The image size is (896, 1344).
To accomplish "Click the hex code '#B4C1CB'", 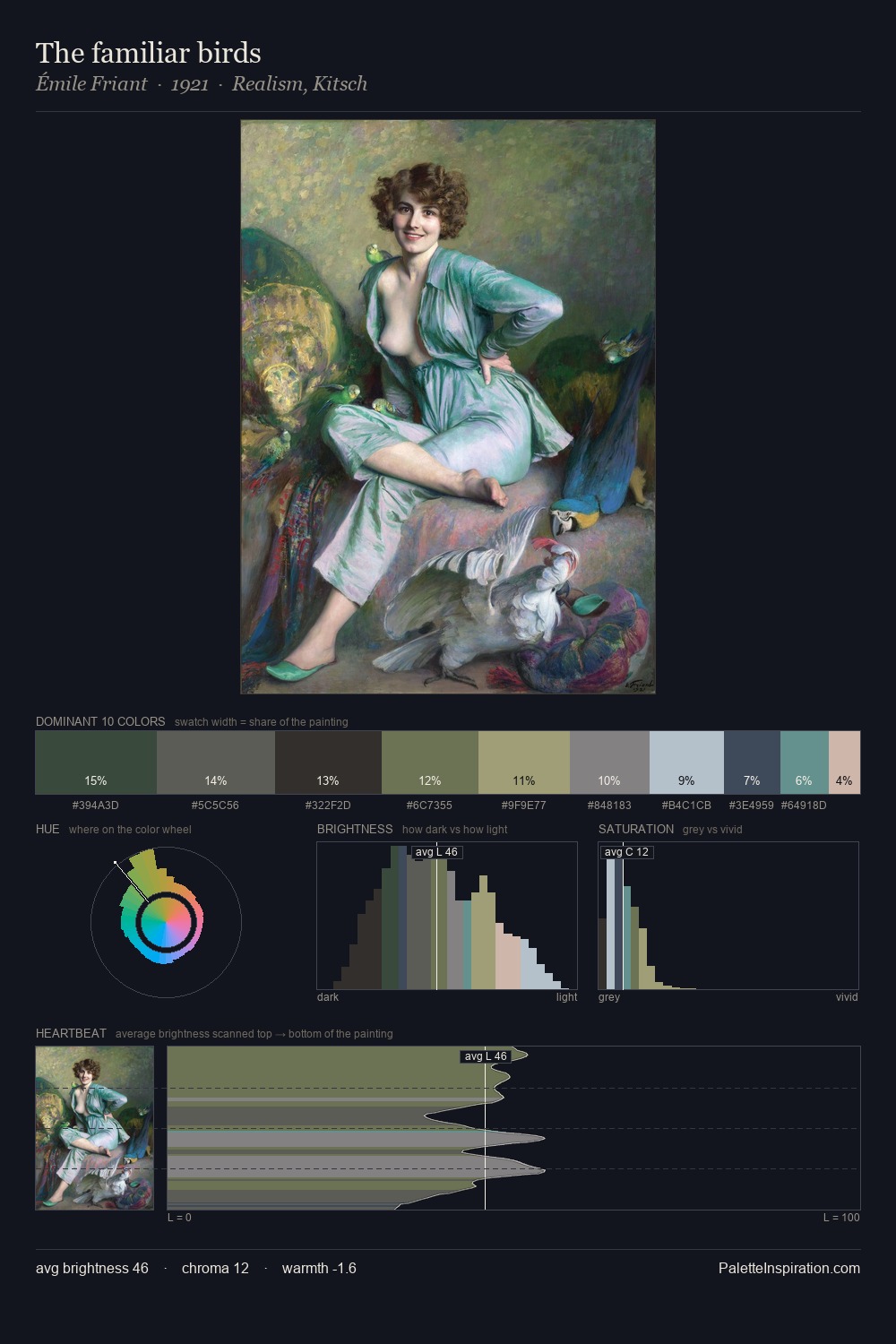I will click(x=686, y=805).
